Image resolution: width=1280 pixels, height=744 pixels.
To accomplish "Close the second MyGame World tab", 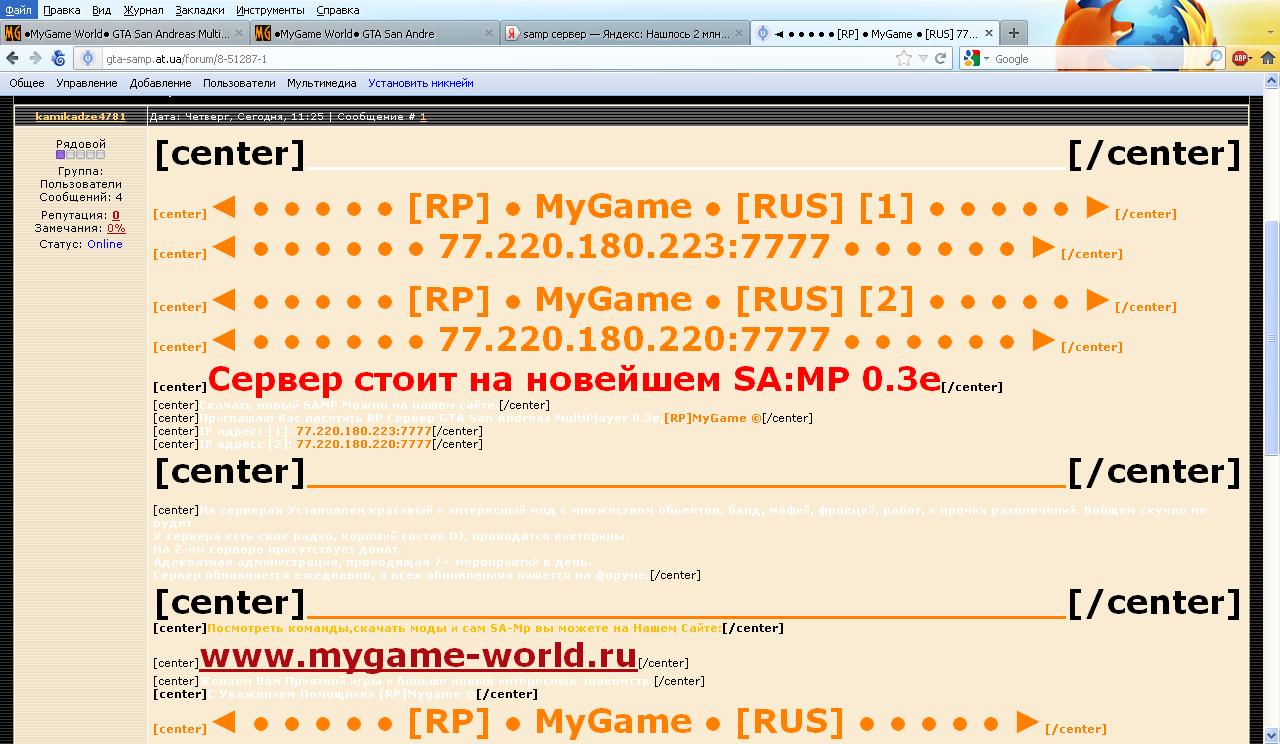I will [490, 33].
